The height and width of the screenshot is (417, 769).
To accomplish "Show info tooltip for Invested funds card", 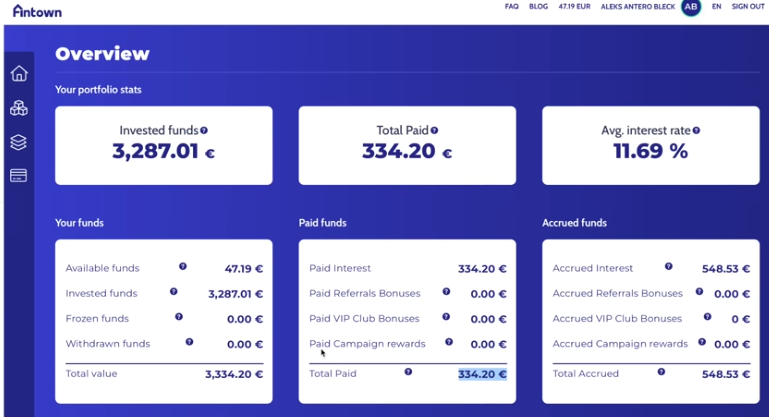I will [x=204, y=130].
